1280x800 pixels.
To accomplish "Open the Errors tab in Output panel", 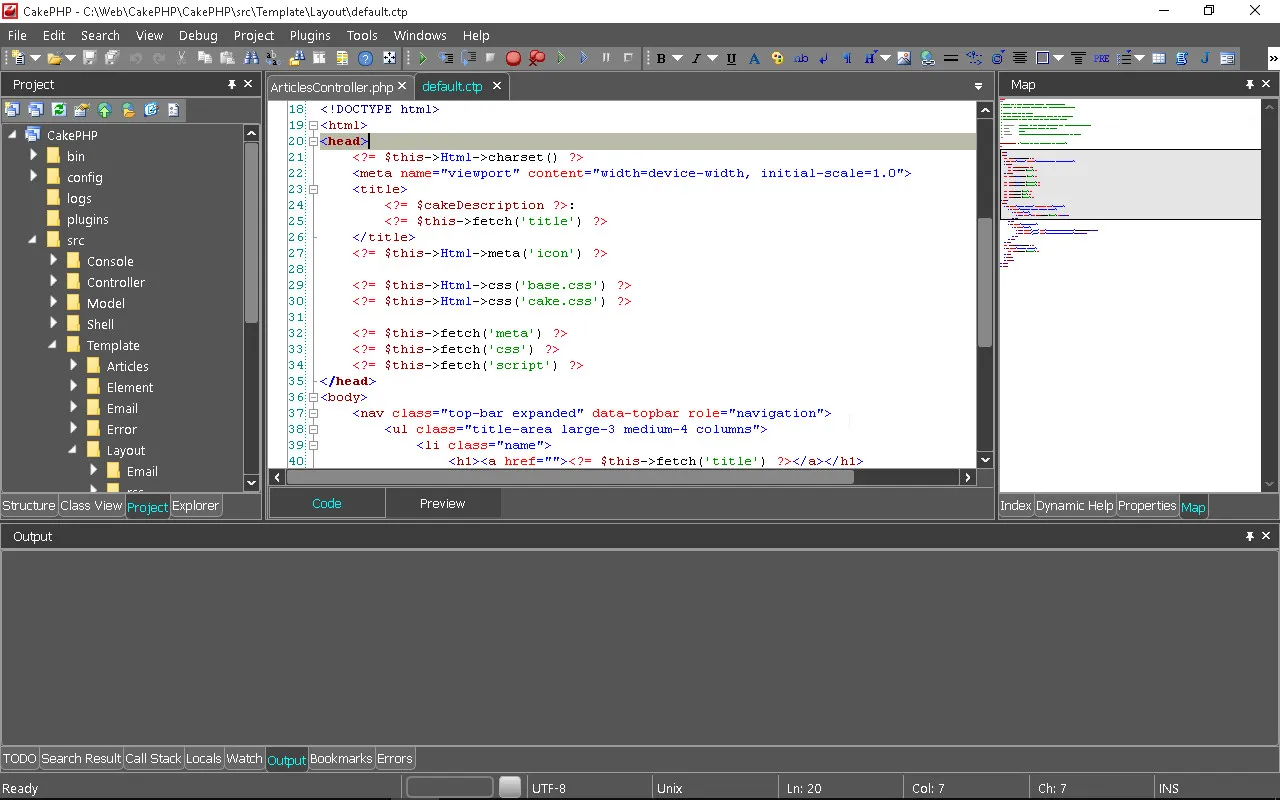I will pyautogui.click(x=394, y=759).
